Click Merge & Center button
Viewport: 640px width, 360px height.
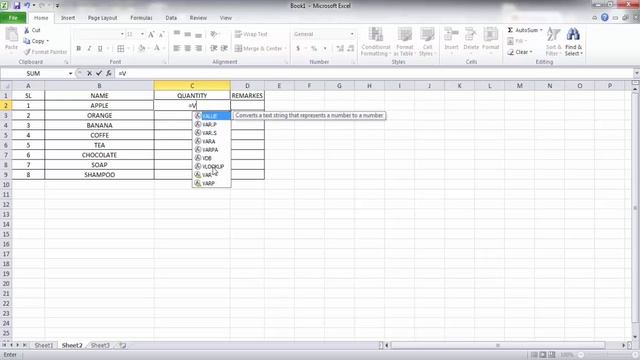pyautogui.click(x=259, y=49)
